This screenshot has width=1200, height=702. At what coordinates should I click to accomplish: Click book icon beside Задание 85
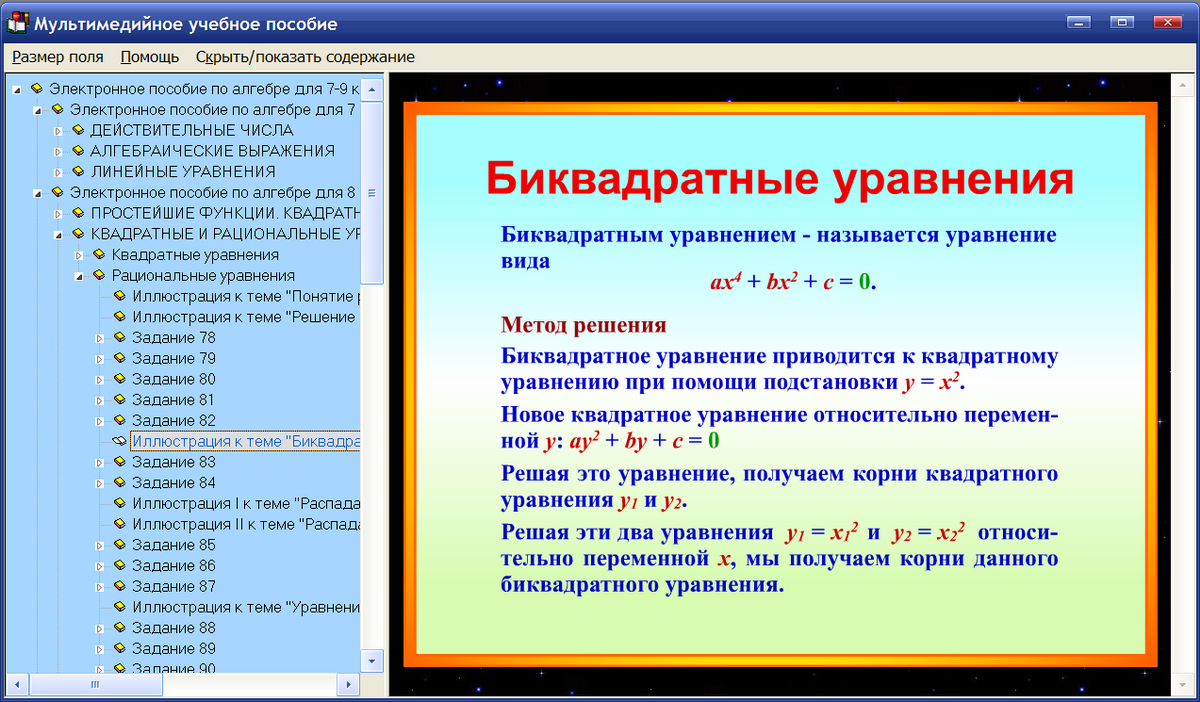pos(120,545)
